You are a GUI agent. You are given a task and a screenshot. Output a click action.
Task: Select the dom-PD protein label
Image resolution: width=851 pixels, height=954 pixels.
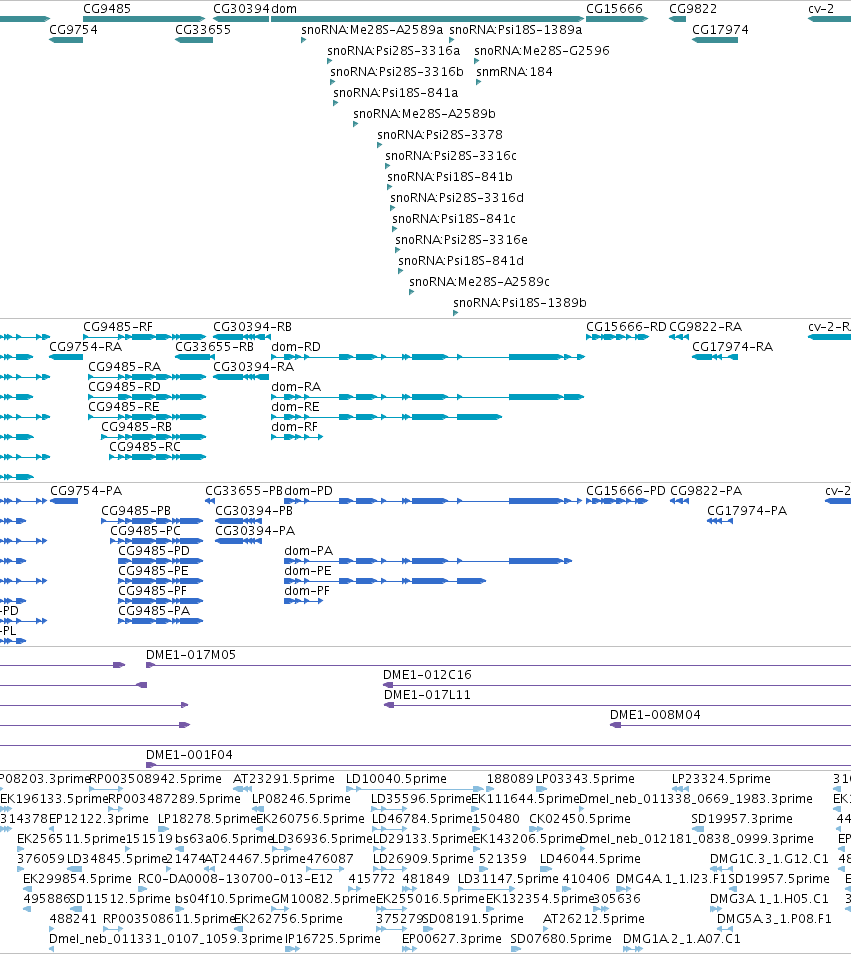point(308,490)
